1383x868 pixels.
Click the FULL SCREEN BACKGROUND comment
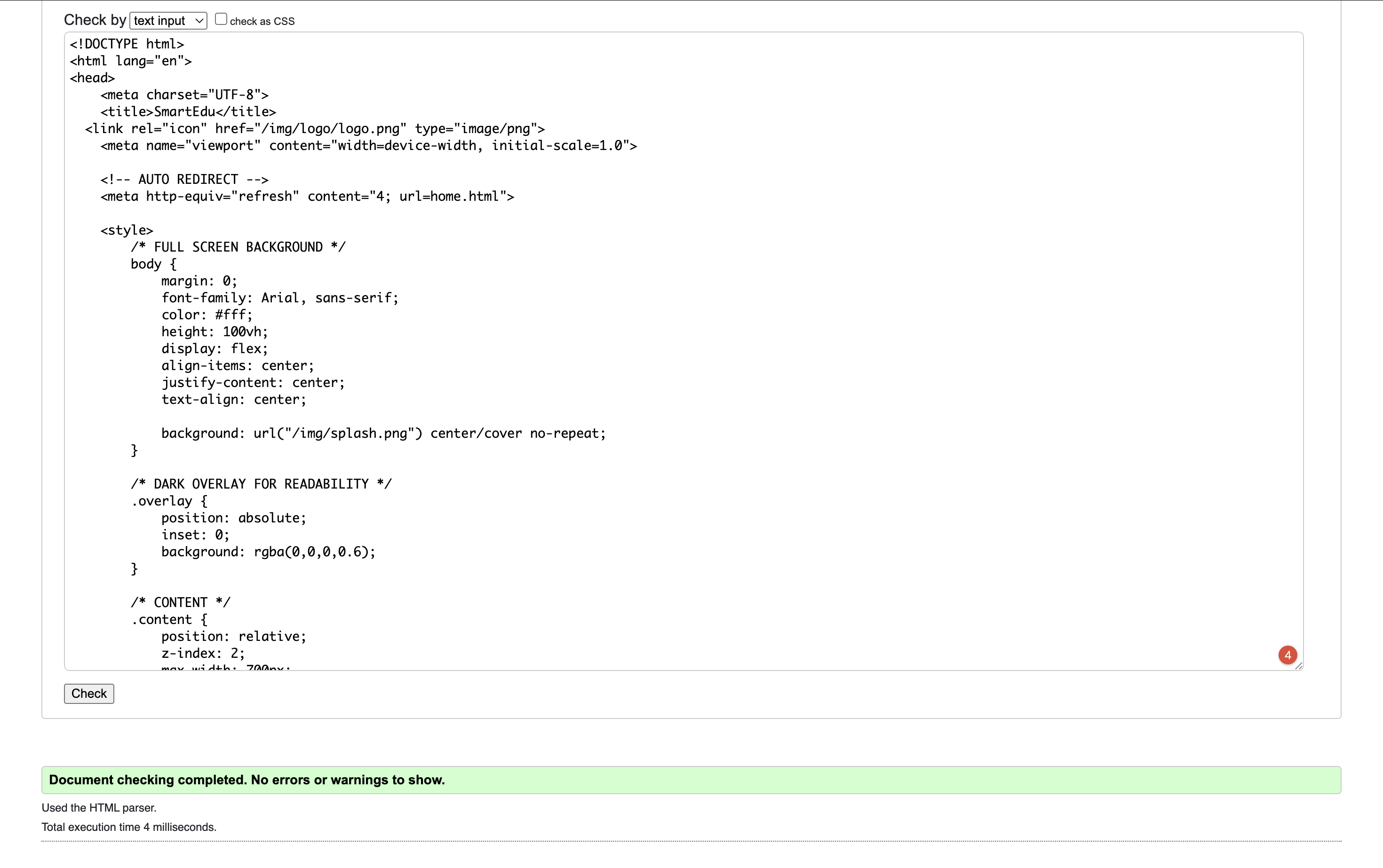pos(238,247)
